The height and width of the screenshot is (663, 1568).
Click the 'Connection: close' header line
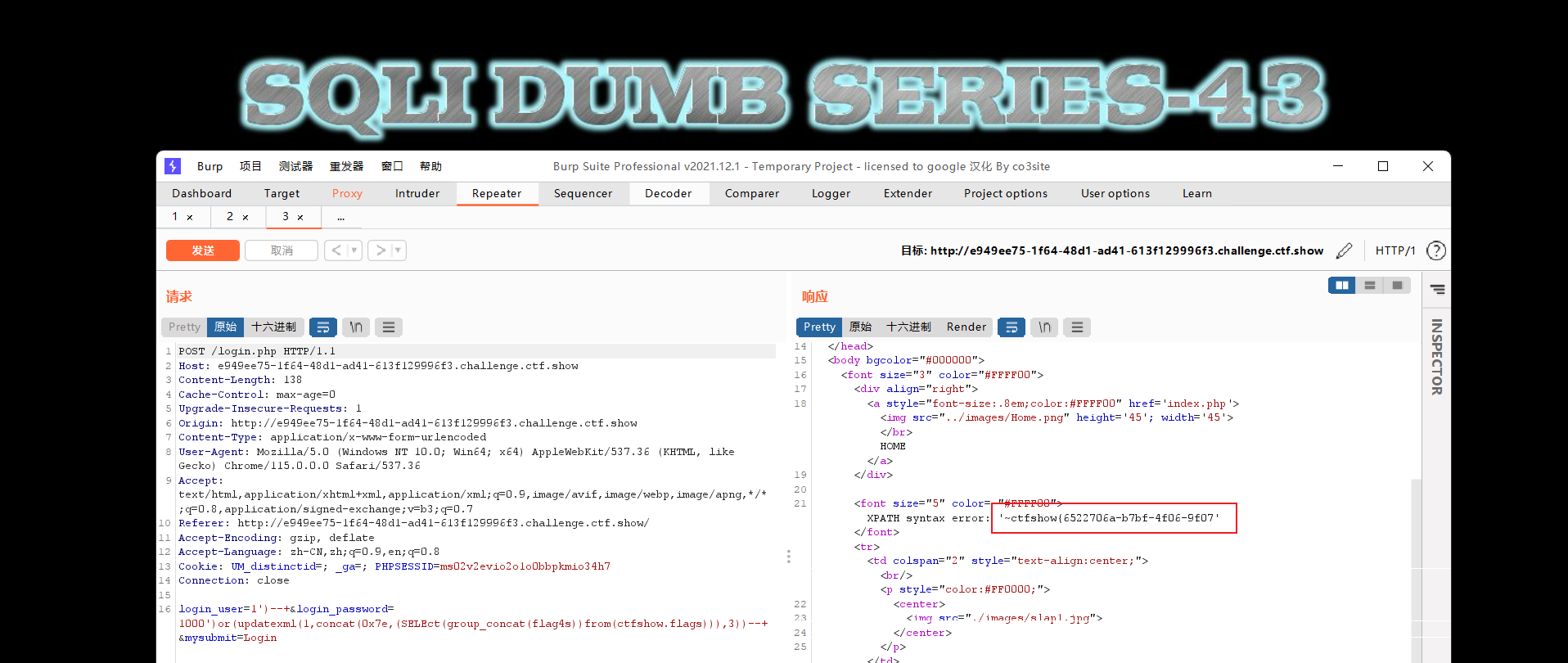[x=234, y=580]
